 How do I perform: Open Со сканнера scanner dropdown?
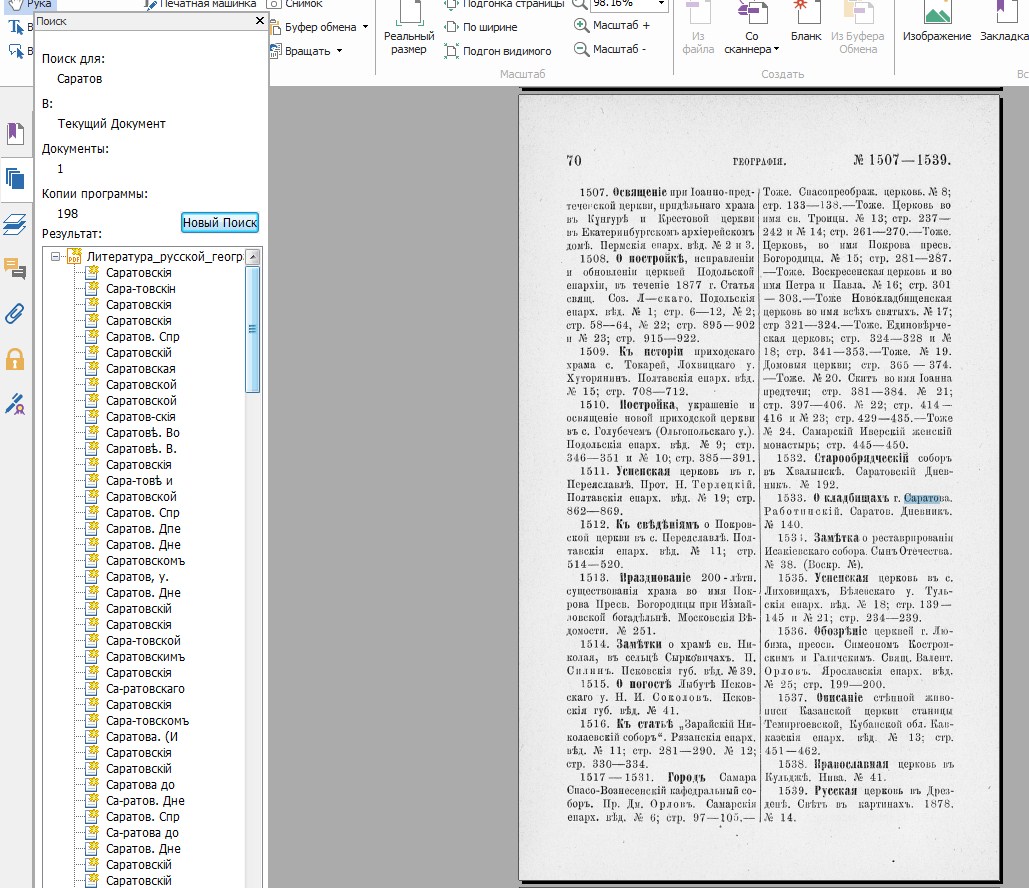(x=752, y=30)
